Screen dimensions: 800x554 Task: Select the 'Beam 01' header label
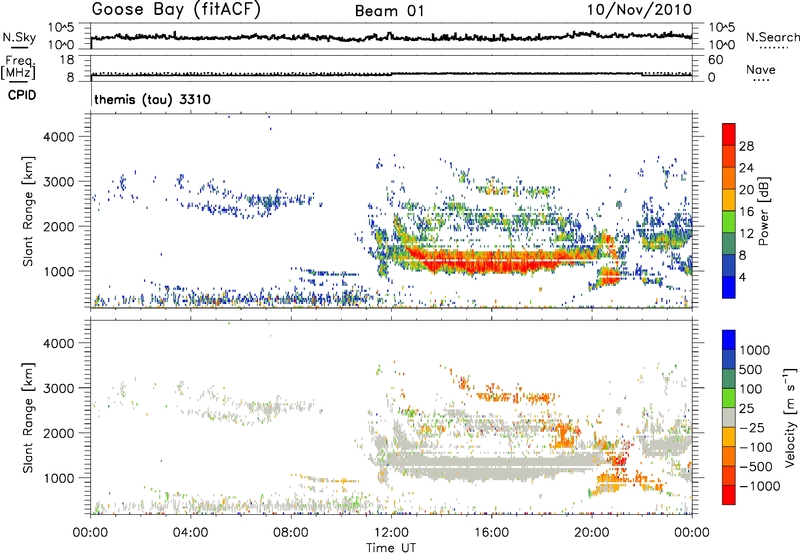(x=390, y=11)
